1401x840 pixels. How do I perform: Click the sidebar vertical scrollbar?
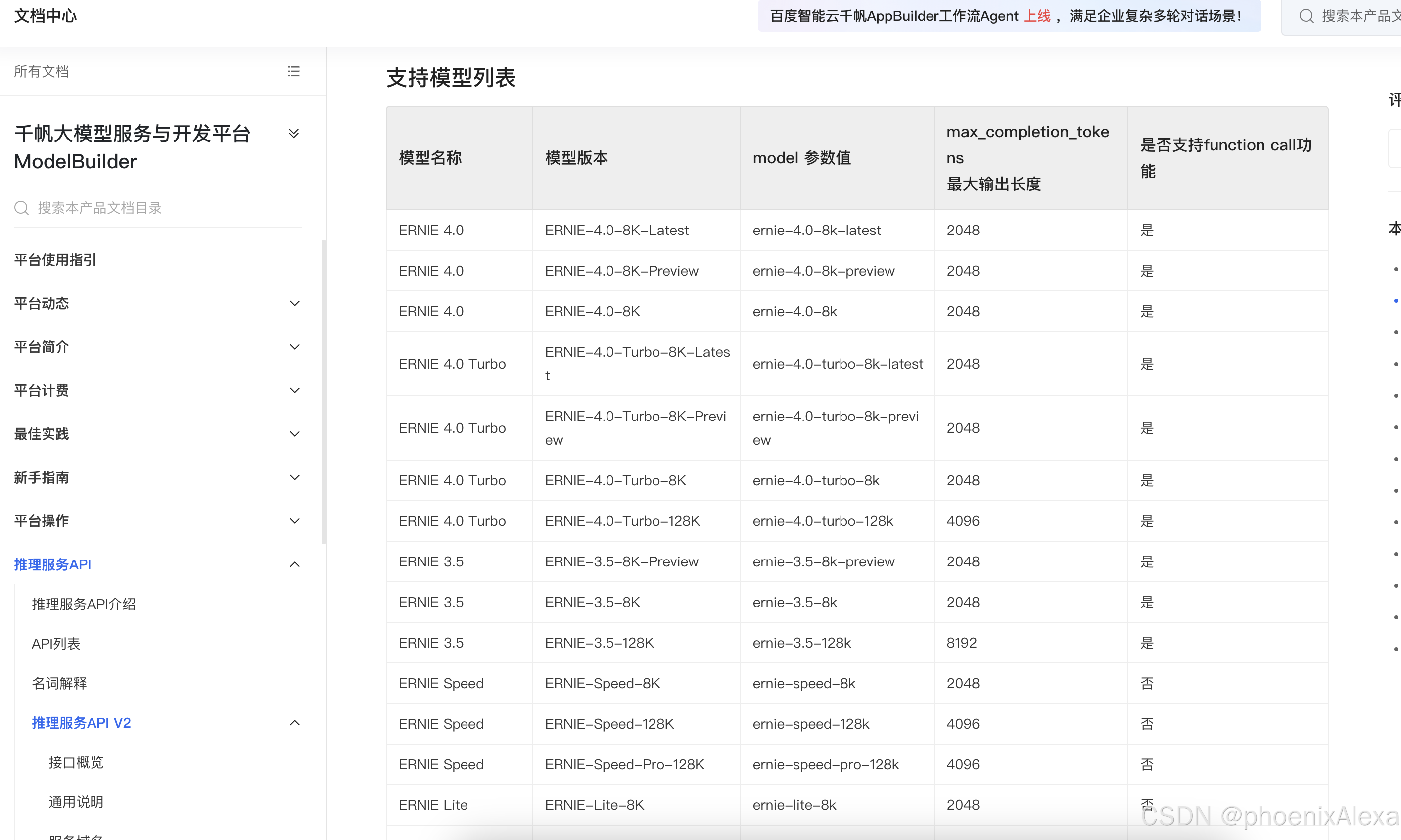coord(324,392)
